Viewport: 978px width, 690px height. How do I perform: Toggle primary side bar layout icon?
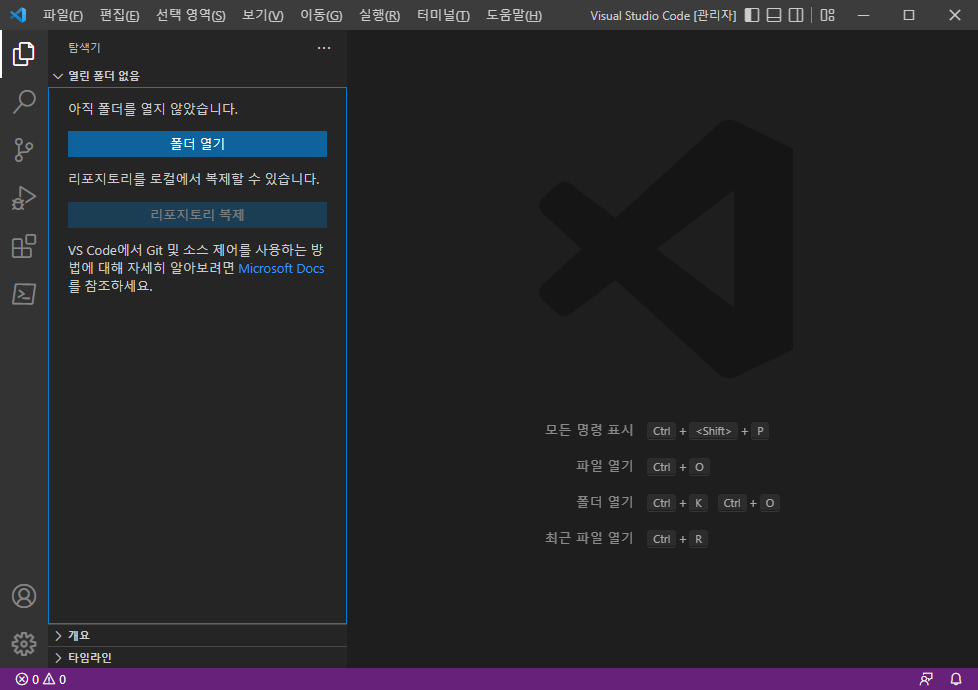(x=752, y=15)
